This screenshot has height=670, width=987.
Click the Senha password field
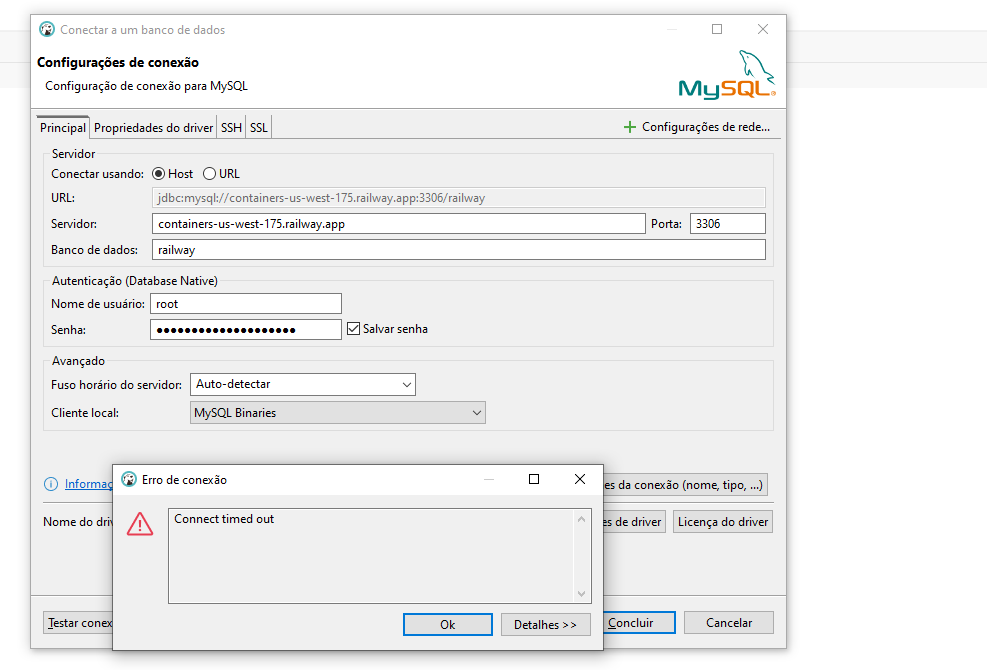click(245, 329)
